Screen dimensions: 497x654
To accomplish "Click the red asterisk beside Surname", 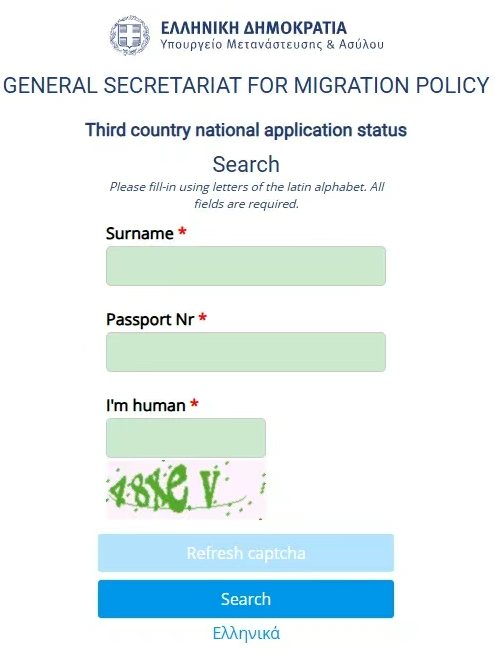I will 182,231.
